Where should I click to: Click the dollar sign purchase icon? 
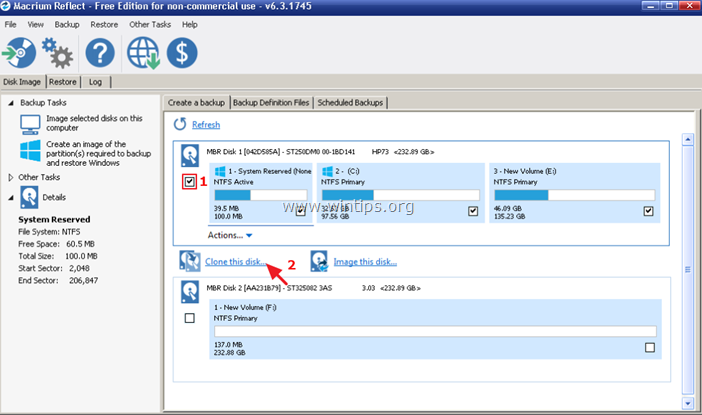pyautogui.click(x=182, y=53)
